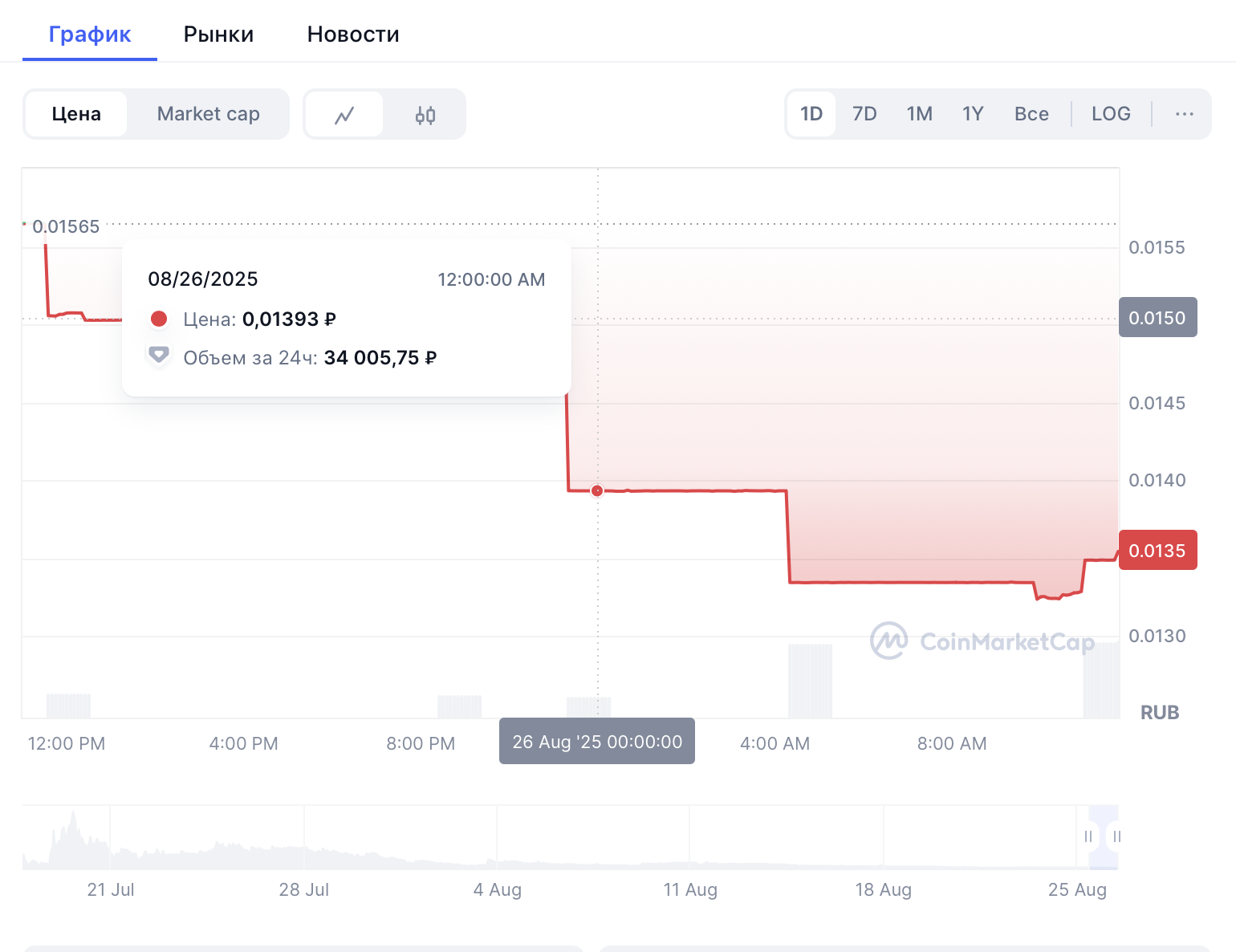Viewport: 1236px width, 952px height.
Task: Switch chart to Market cap
Action: pyautogui.click(x=208, y=114)
